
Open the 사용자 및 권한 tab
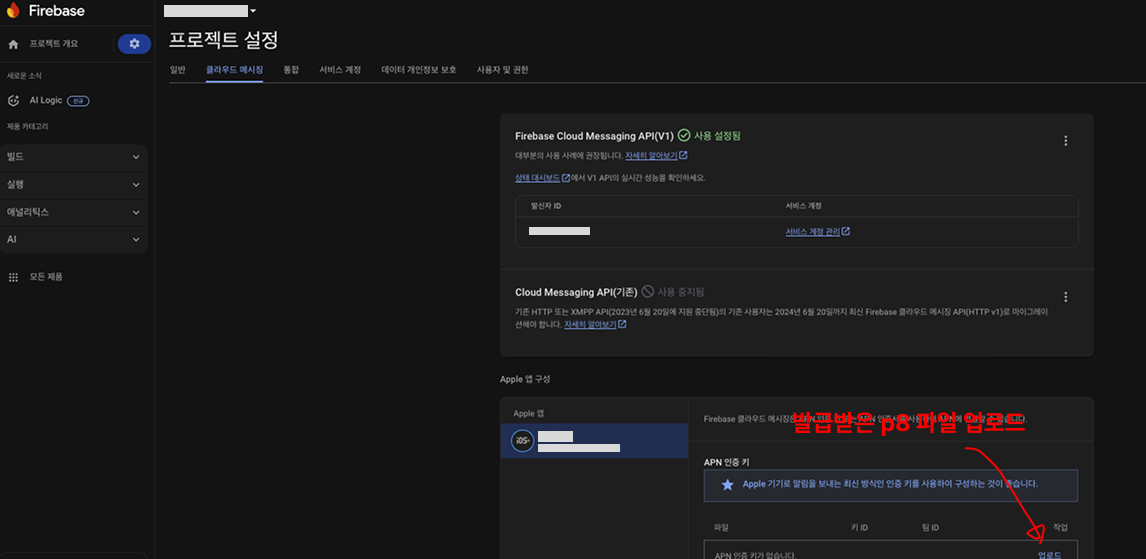[502, 70]
